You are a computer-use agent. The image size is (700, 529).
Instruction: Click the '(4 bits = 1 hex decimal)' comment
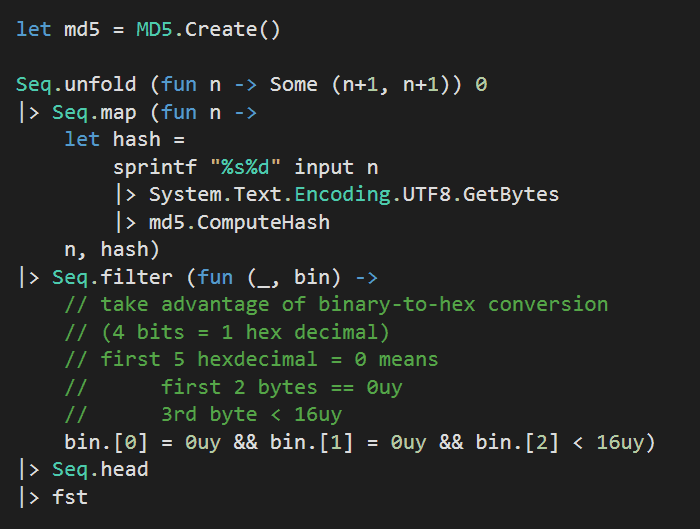click(227, 332)
